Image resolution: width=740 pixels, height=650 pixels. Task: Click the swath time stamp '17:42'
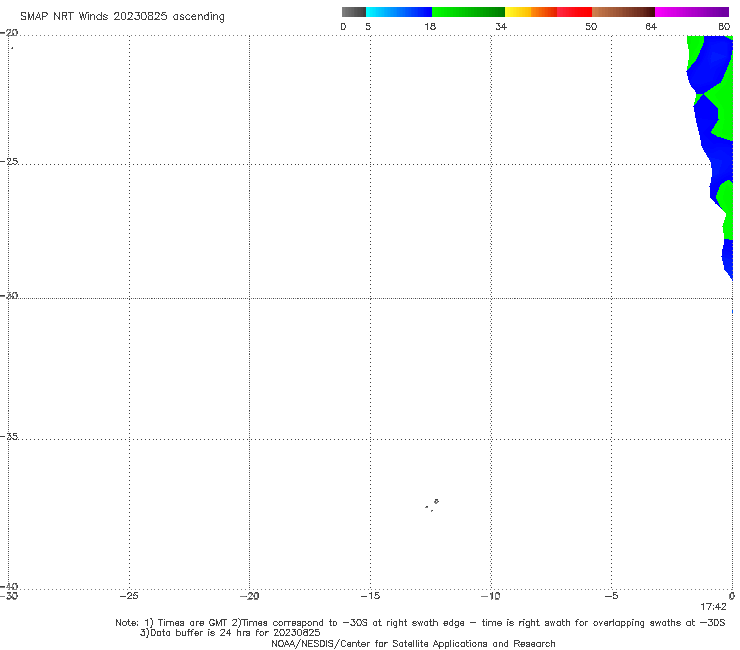(x=713, y=607)
